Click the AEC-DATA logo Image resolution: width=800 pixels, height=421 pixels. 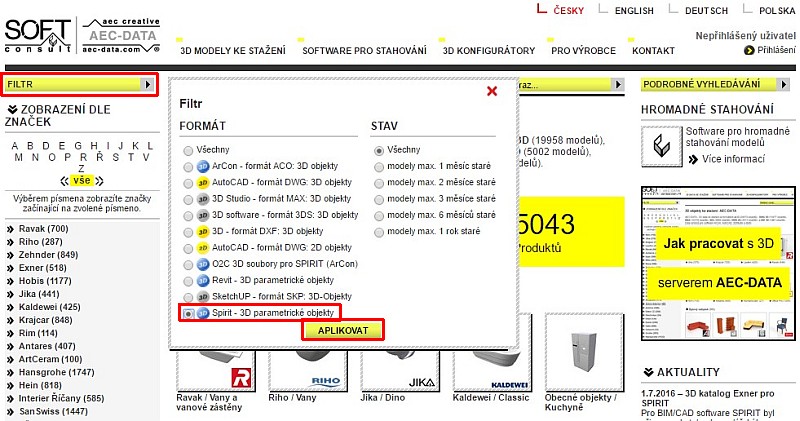(x=121, y=36)
